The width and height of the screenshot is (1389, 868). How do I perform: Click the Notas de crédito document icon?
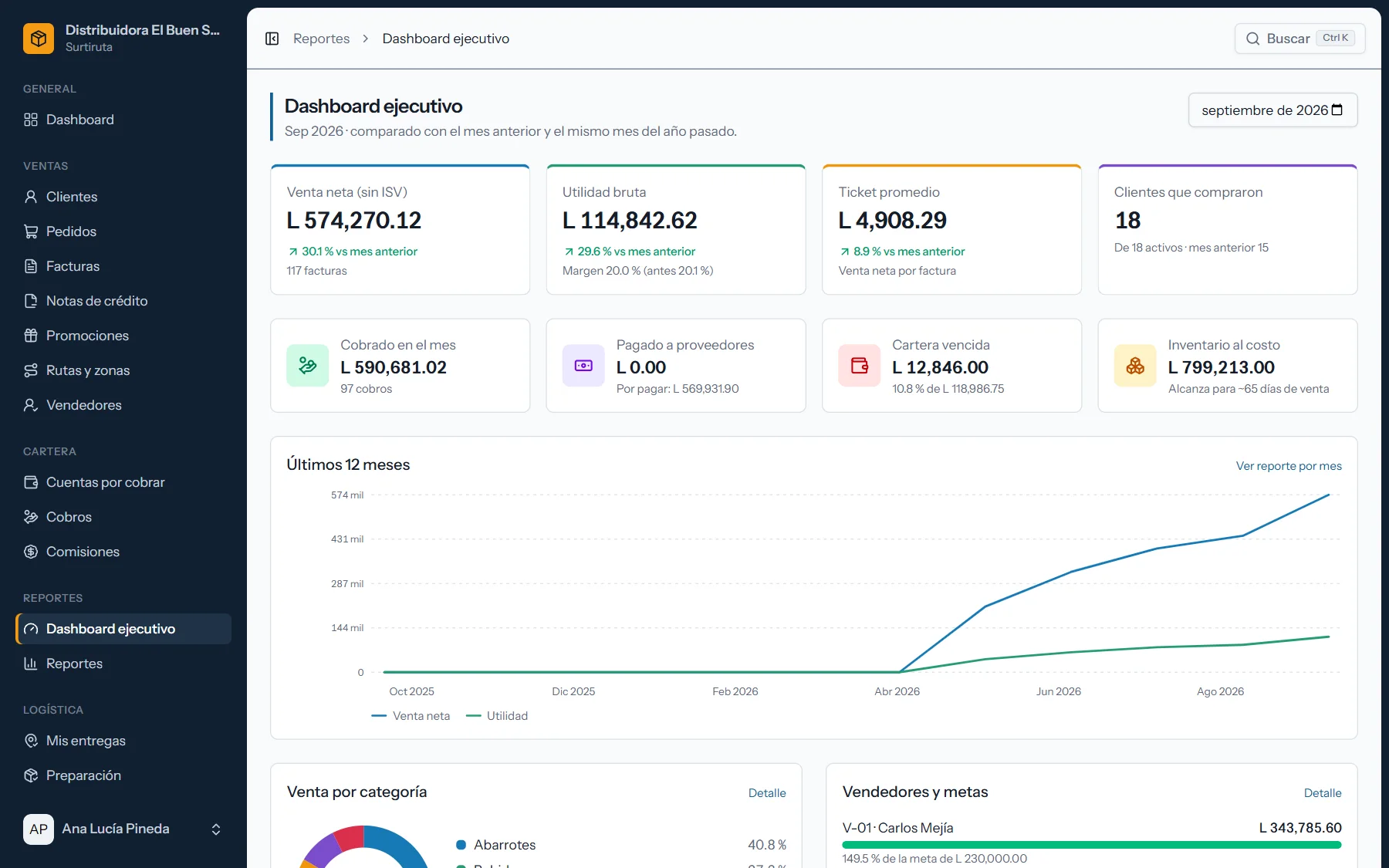[31, 301]
